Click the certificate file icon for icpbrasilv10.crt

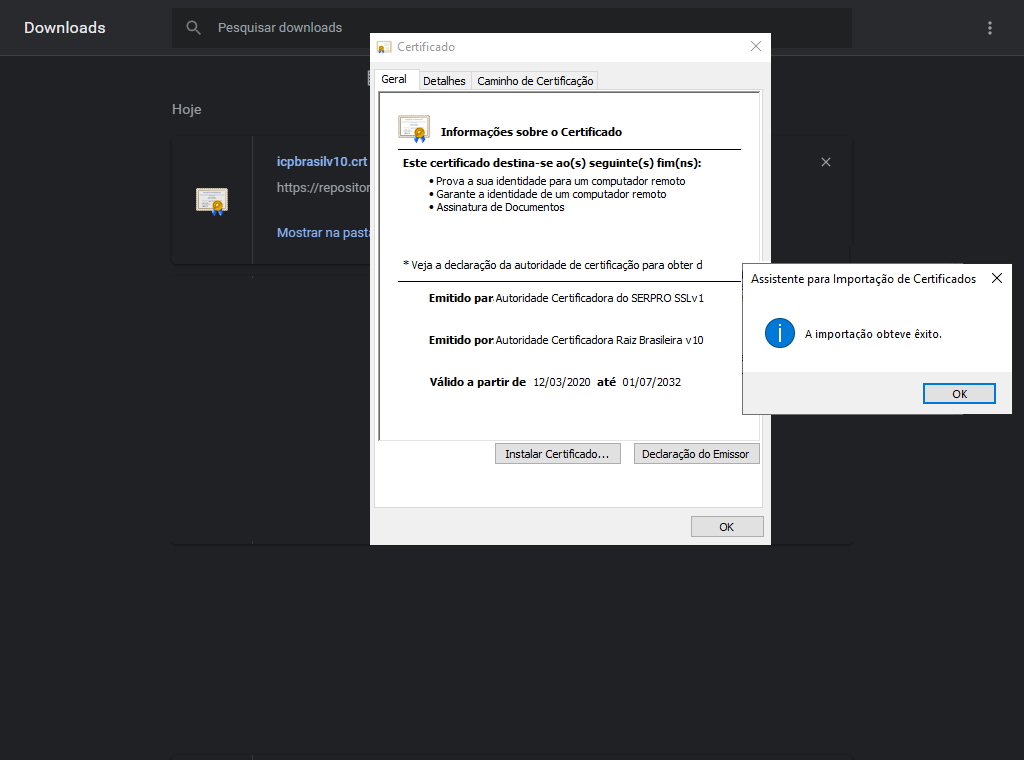[211, 200]
